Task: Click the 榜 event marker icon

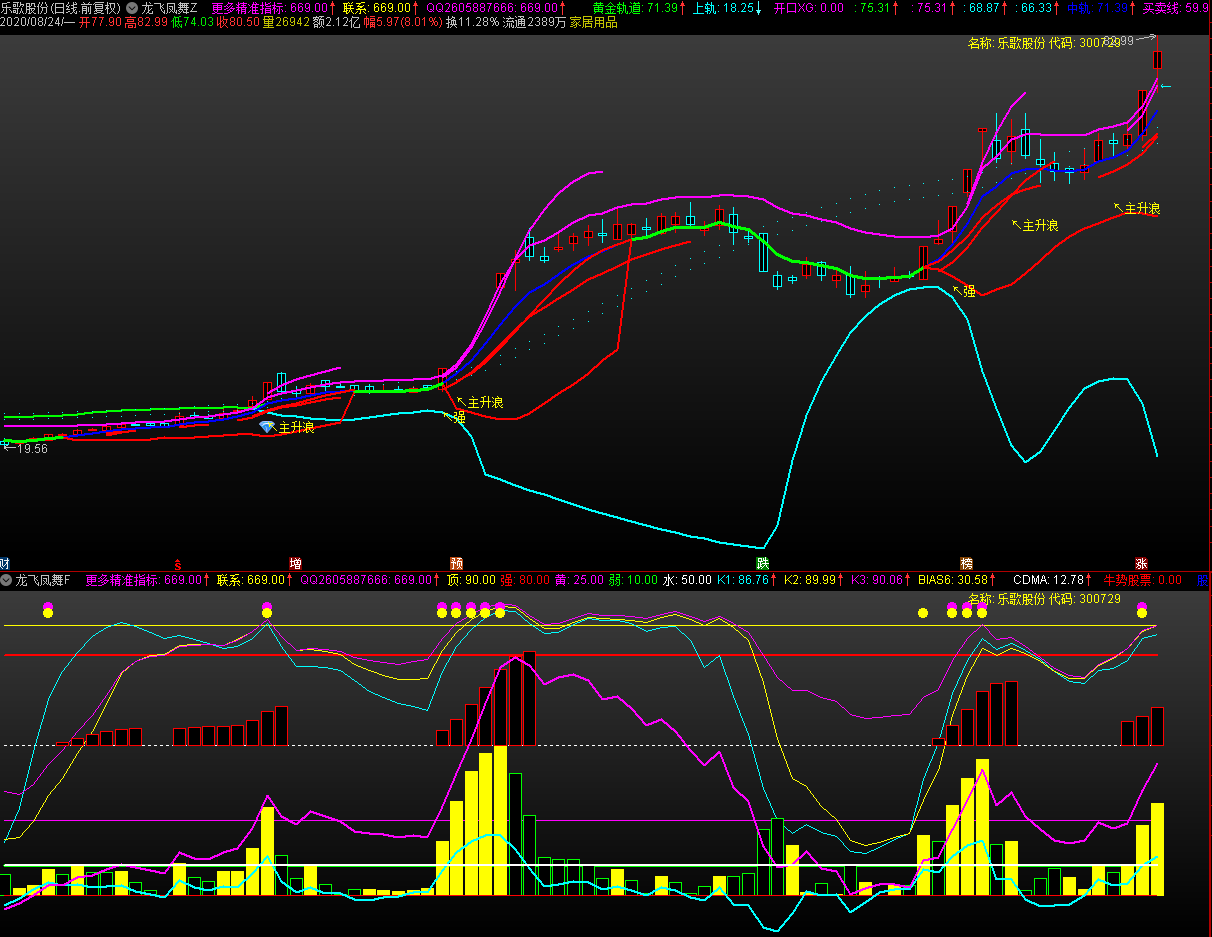Action: (x=966, y=564)
